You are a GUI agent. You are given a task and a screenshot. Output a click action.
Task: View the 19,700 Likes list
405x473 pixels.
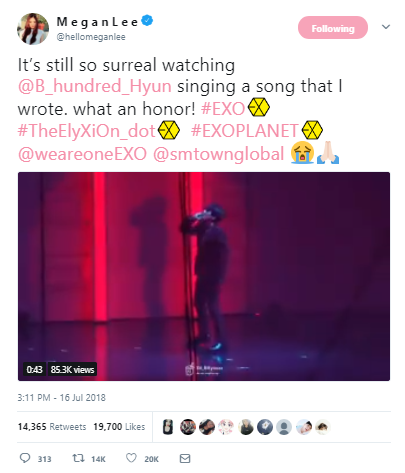119,427
